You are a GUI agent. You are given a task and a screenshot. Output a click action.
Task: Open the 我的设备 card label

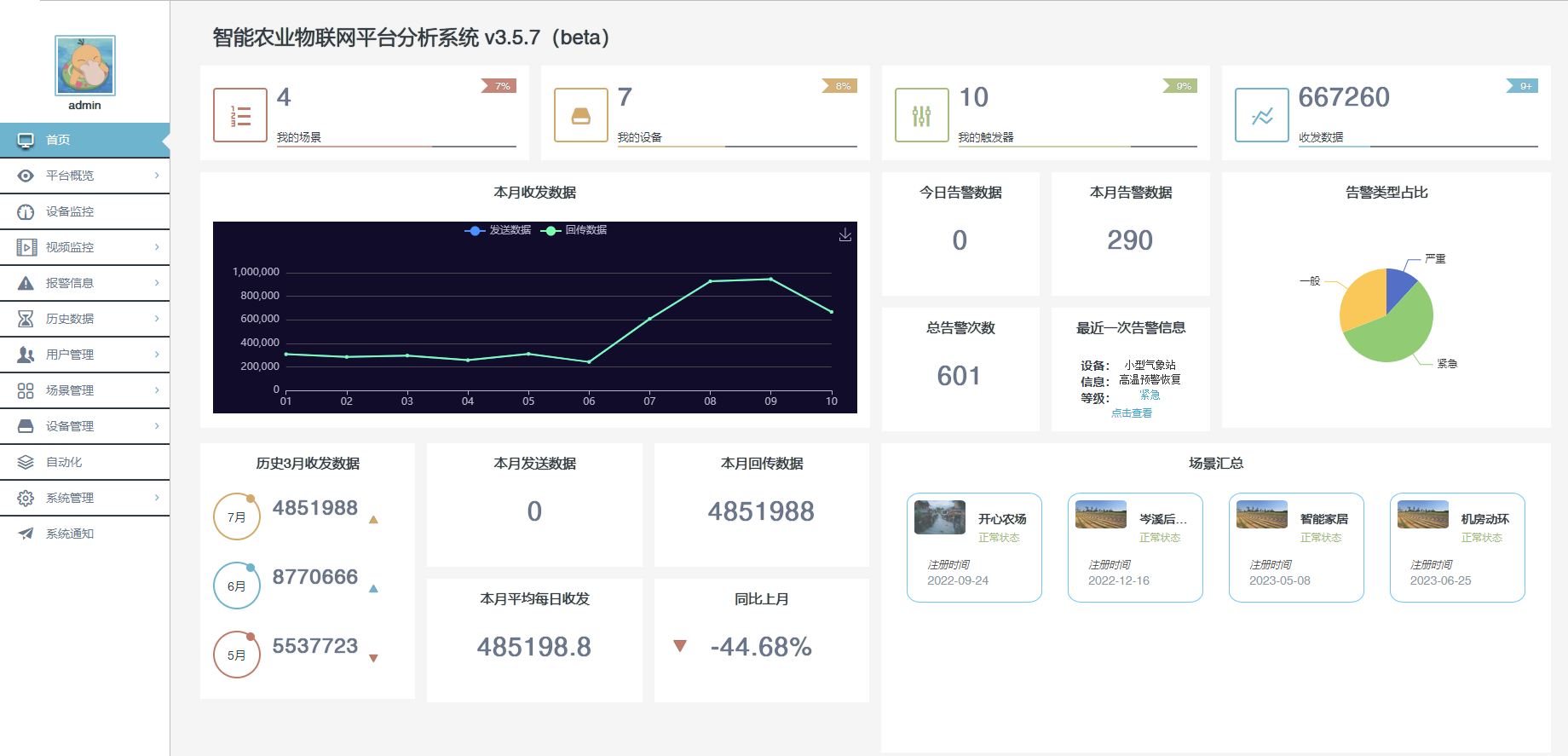click(x=640, y=137)
